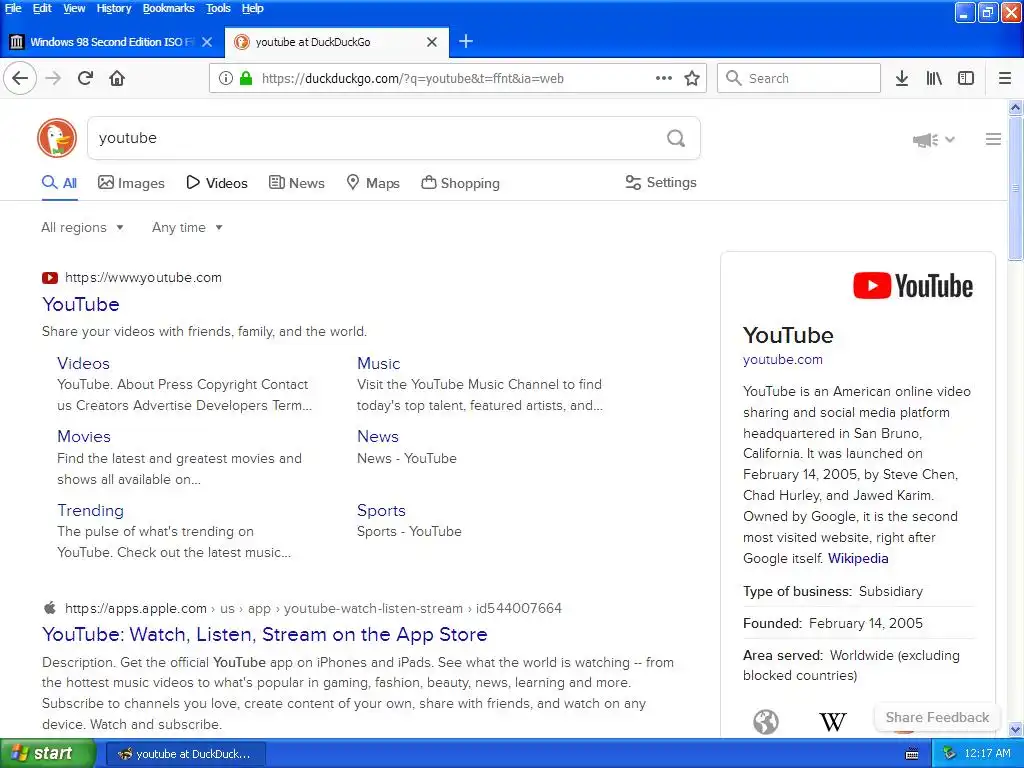Reload the current page
Image resolution: width=1024 pixels, height=768 pixels.
[x=85, y=78]
